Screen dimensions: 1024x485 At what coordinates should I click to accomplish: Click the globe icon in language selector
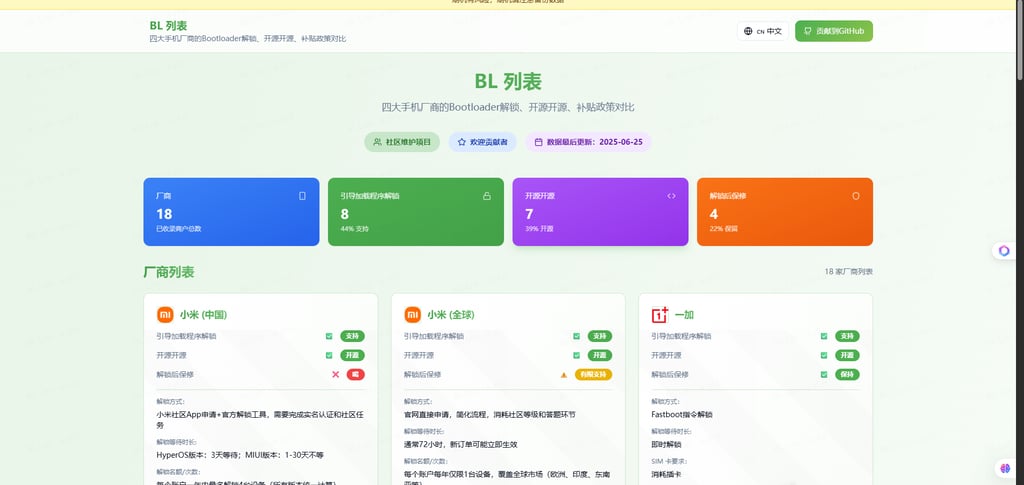point(748,31)
